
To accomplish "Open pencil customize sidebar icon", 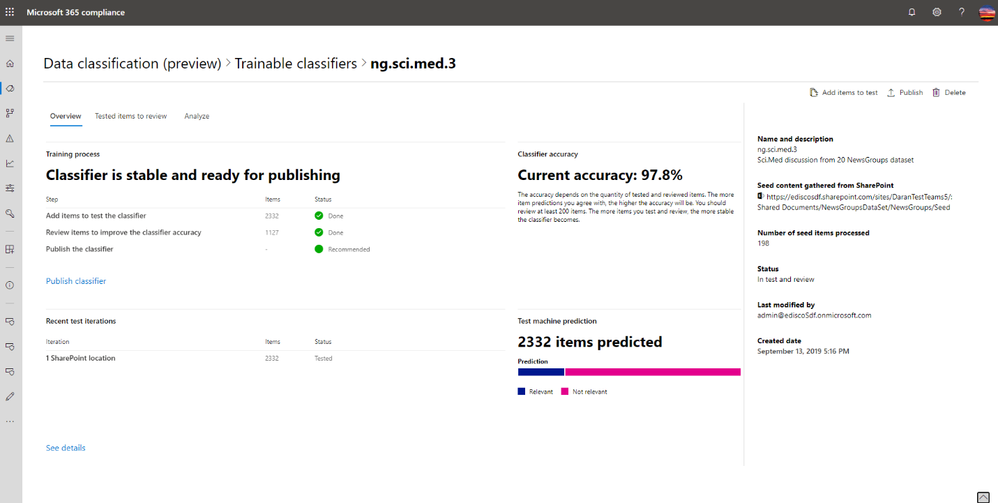I will (x=10, y=396).
